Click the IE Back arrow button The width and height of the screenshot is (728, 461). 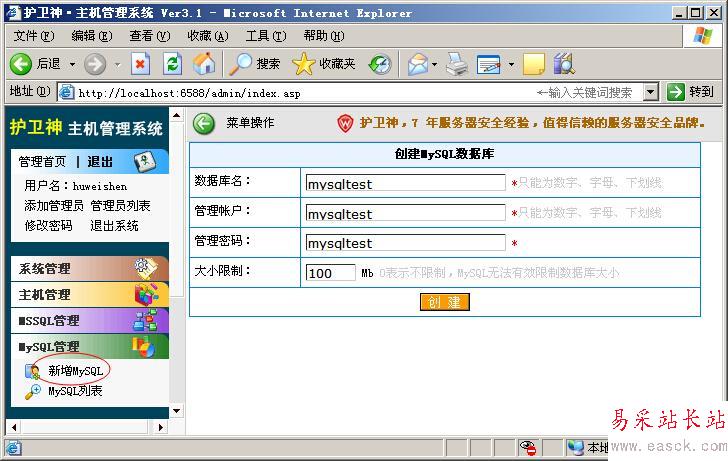point(20,64)
